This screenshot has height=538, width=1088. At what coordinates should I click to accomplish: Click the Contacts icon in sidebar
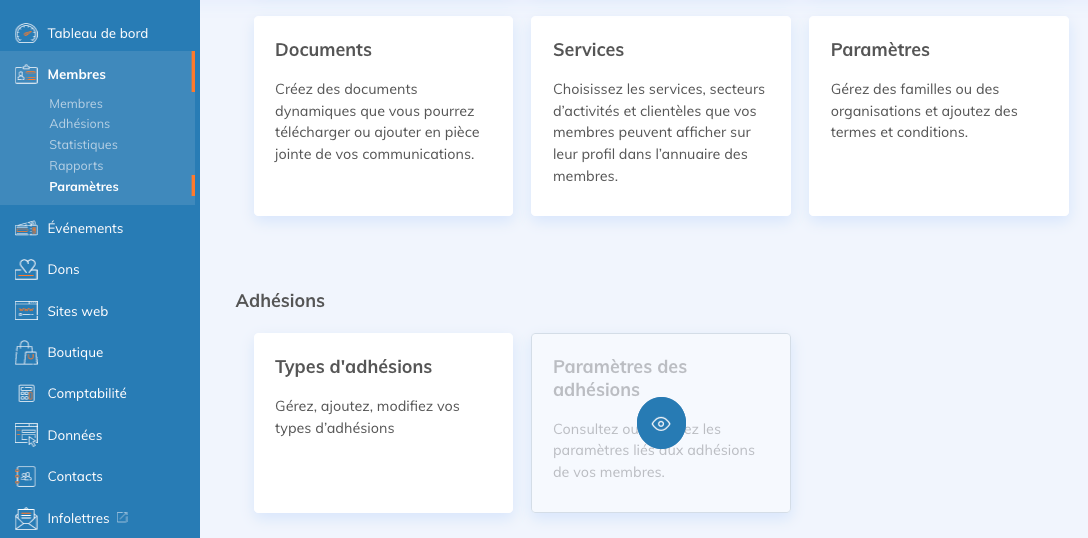(27, 476)
